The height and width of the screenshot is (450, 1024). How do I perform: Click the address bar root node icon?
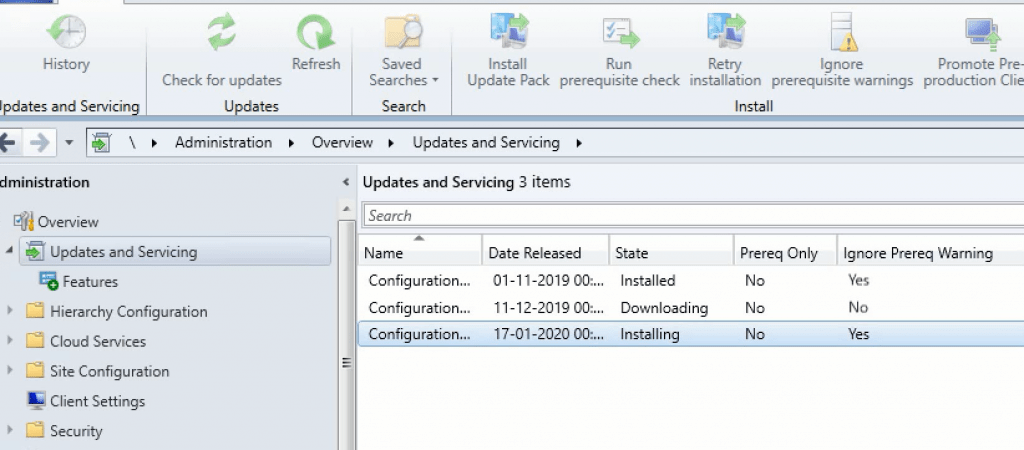[x=101, y=142]
